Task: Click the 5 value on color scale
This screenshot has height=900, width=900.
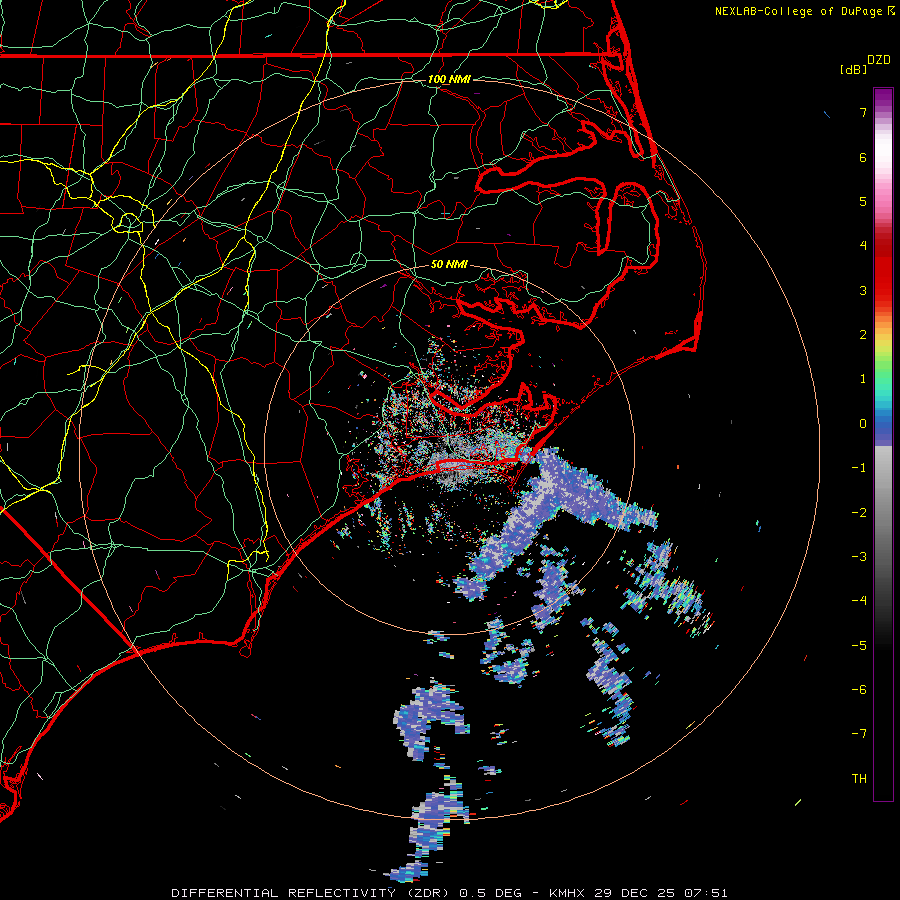Action: [863, 201]
